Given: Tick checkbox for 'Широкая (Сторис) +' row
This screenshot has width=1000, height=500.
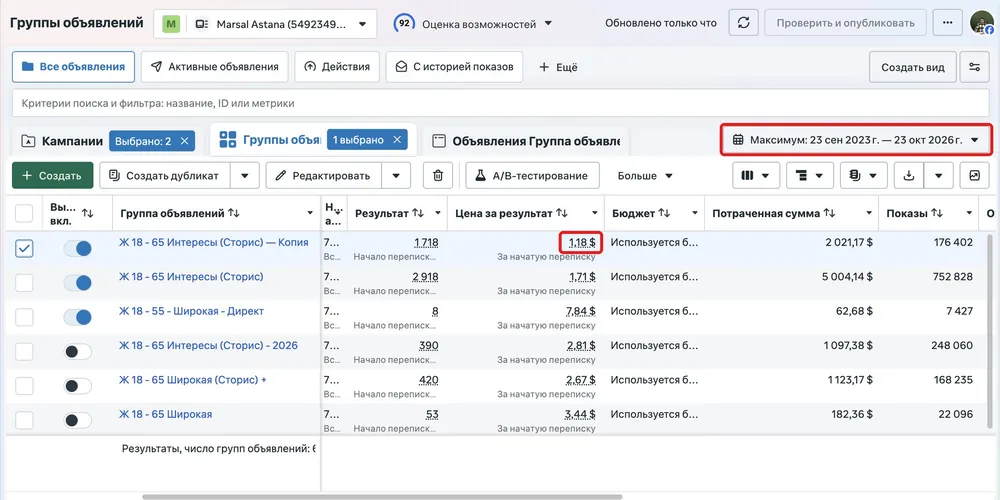Looking at the screenshot, I should [x=24, y=386].
